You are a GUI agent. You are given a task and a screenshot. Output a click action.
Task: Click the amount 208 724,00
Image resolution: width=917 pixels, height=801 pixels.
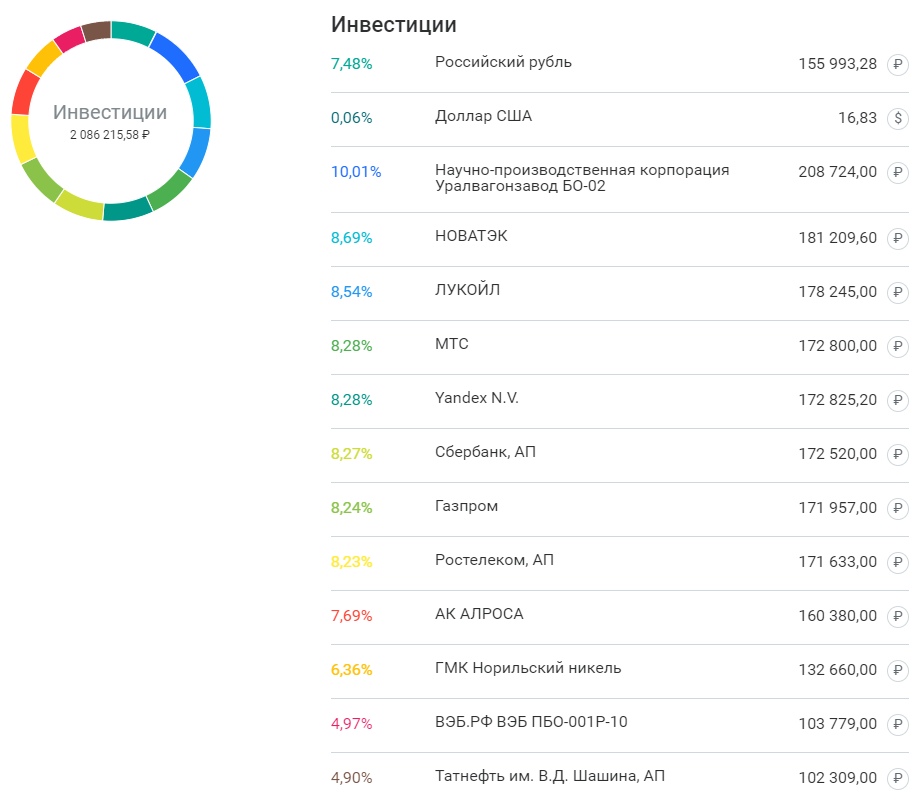tap(837, 172)
